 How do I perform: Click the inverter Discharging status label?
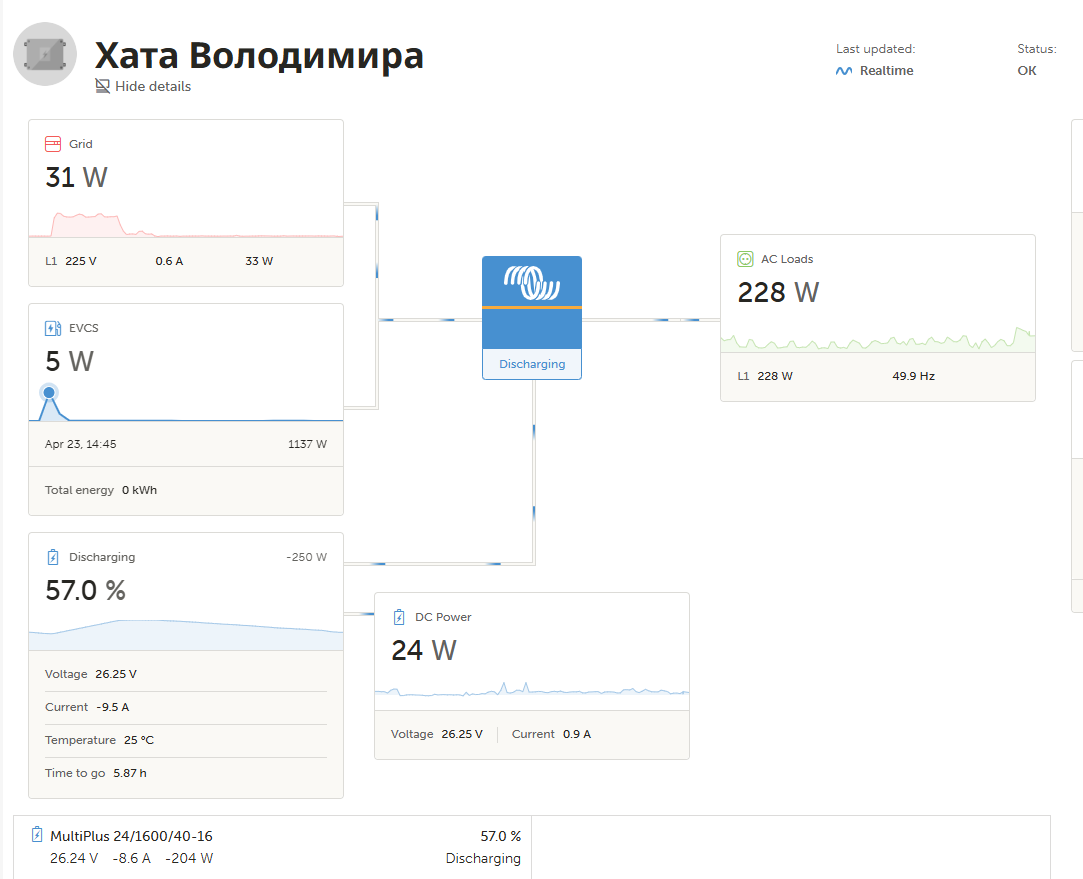(x=532, y=364)
